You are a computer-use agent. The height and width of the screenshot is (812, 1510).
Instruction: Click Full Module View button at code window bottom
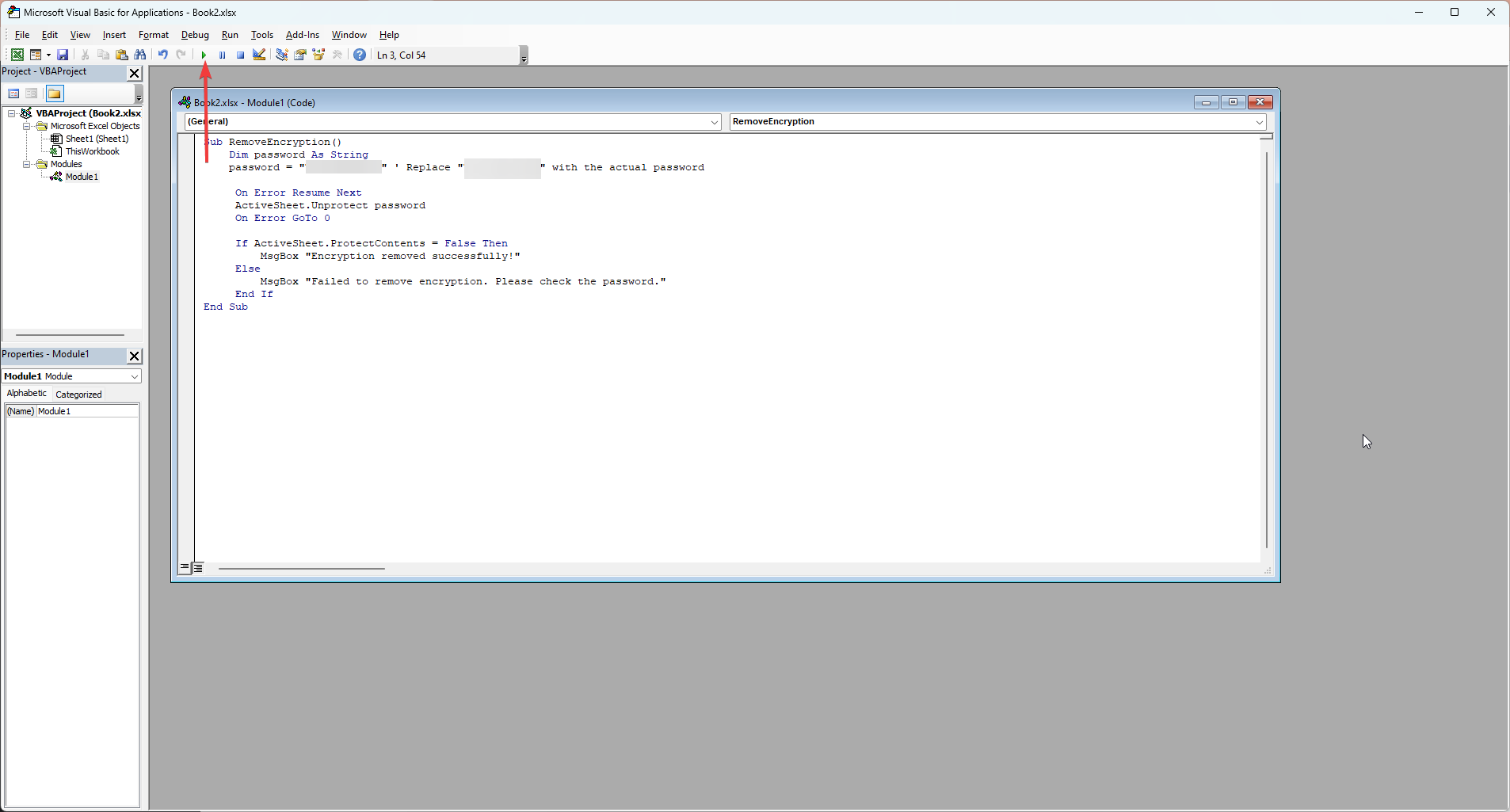click(198, 568)
